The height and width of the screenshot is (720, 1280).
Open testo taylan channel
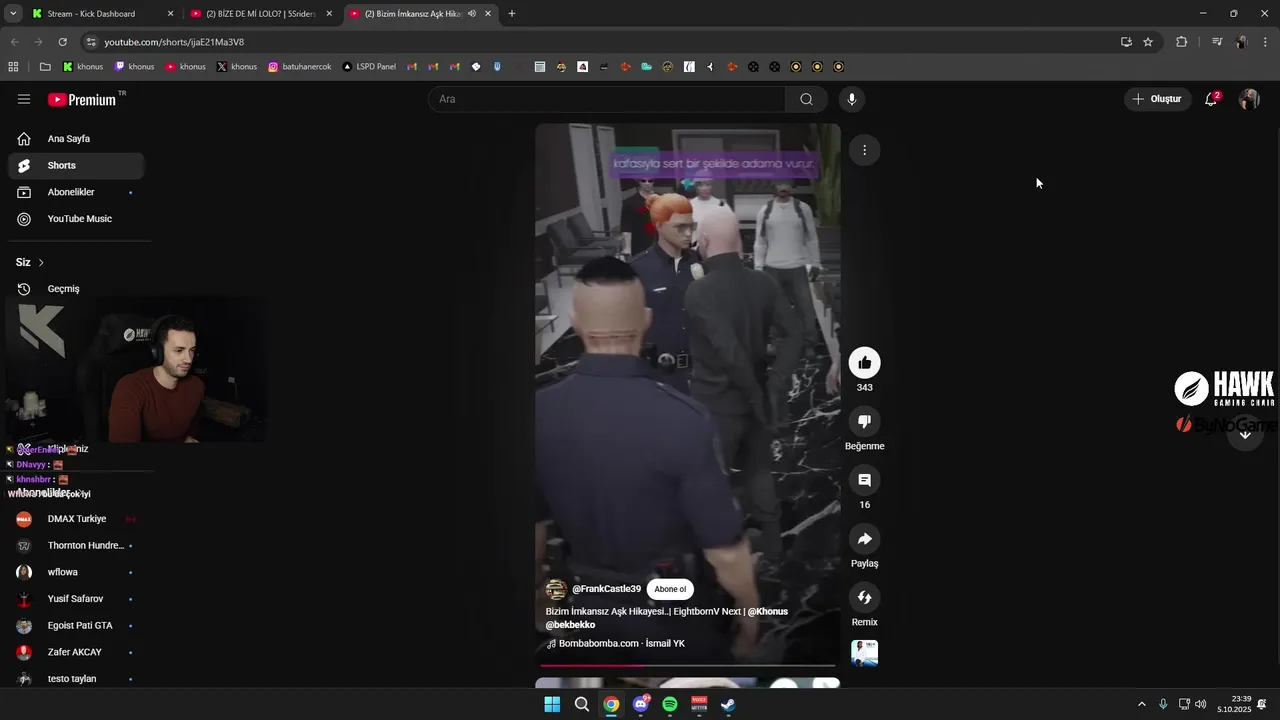click(x=76, y=679)
